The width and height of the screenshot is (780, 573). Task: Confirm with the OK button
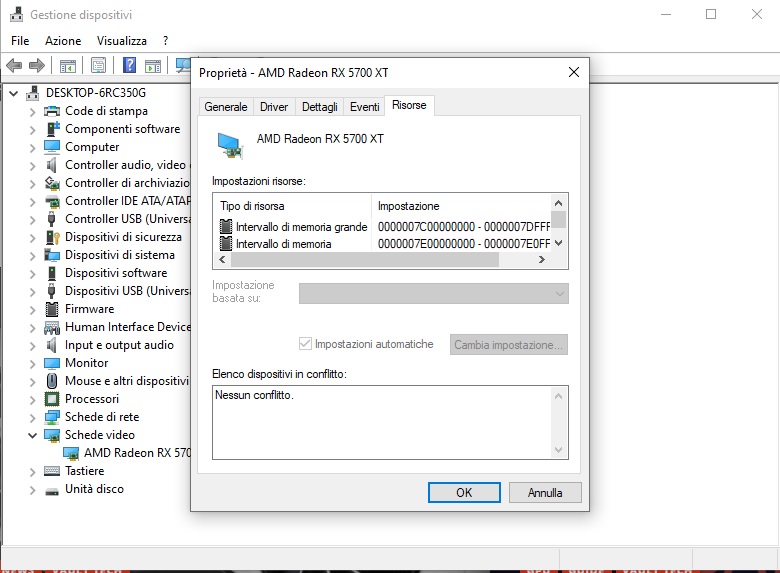tap(464, 492)
